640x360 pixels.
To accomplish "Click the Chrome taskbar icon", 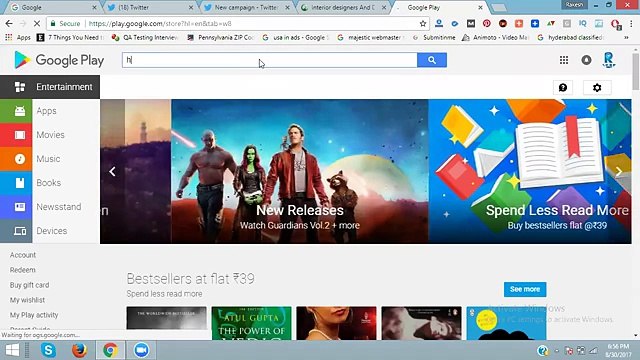I will 110,350.
